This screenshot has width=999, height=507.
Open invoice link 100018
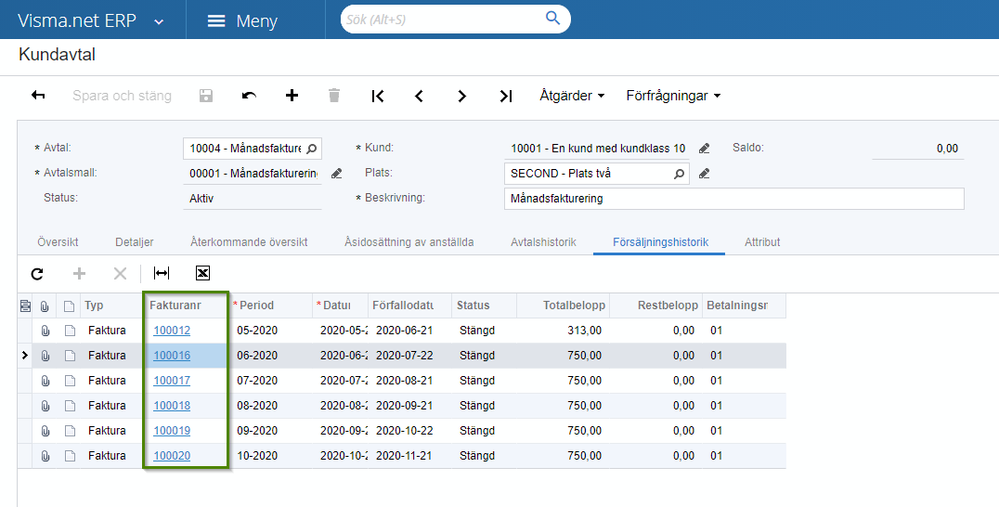click(x=172, y=406)
